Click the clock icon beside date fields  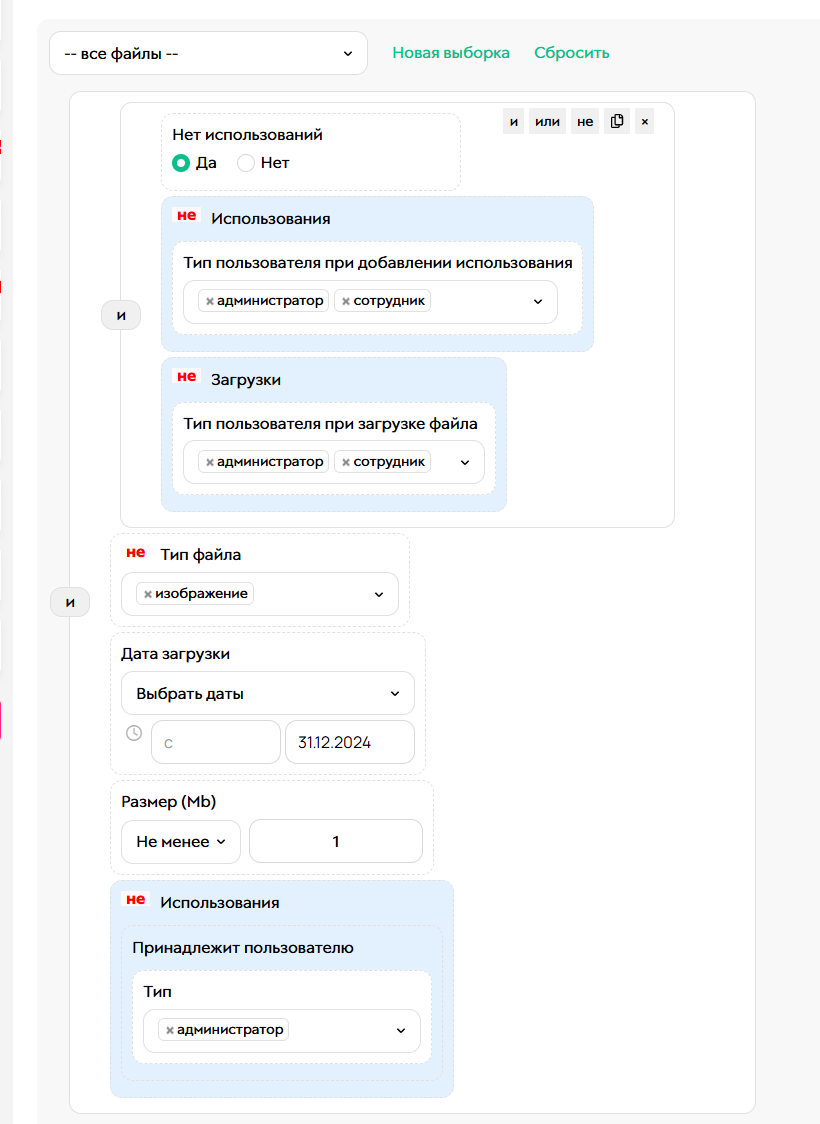click(134, 733)
